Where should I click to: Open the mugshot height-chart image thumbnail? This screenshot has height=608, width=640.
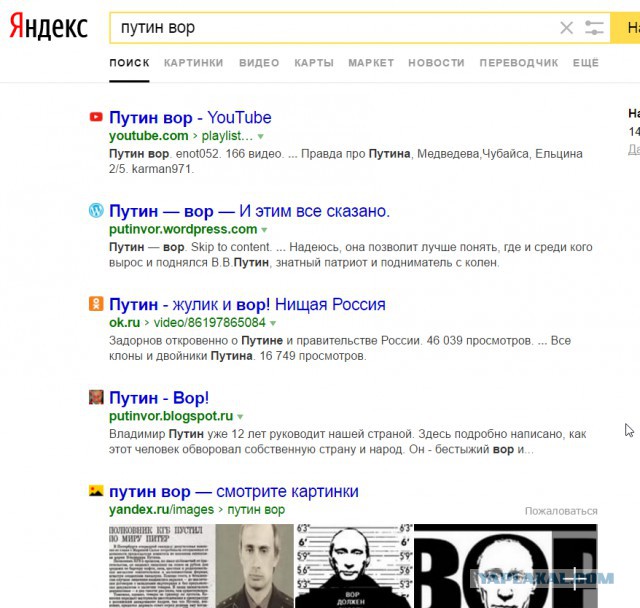(354, 566)
